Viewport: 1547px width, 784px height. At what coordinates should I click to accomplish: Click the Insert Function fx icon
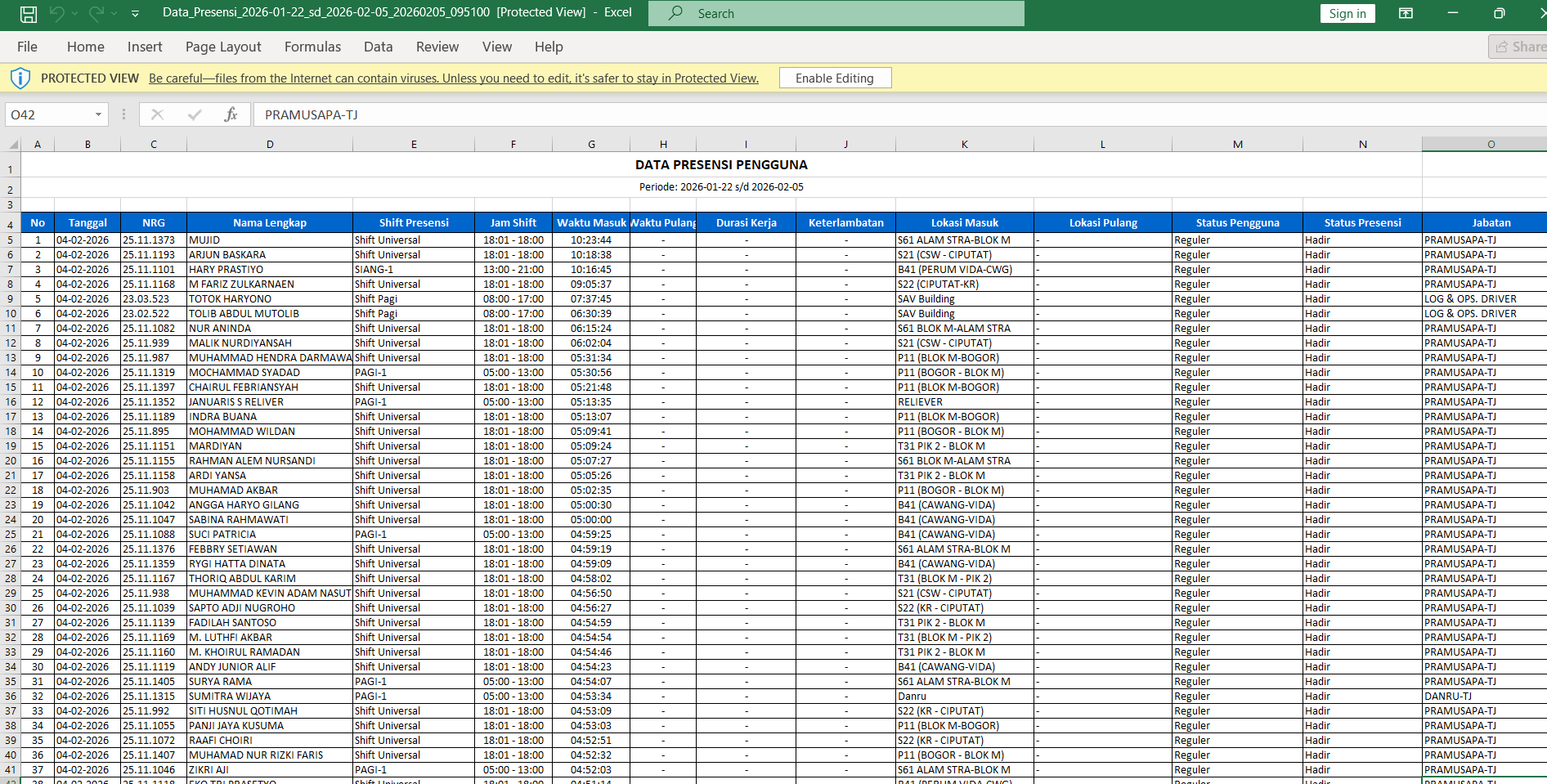tap(231, 114)
